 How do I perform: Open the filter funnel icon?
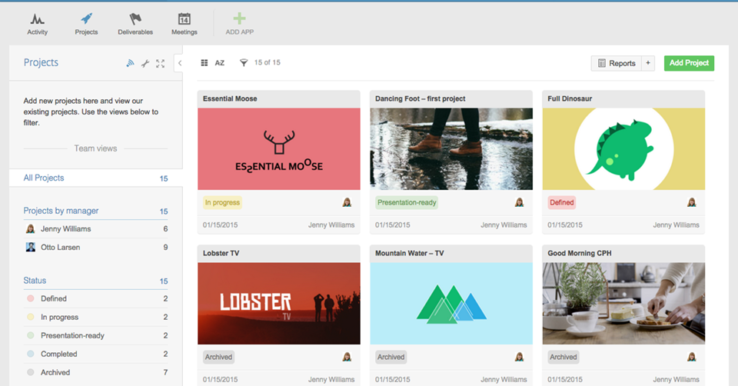(x=243, y=63)
